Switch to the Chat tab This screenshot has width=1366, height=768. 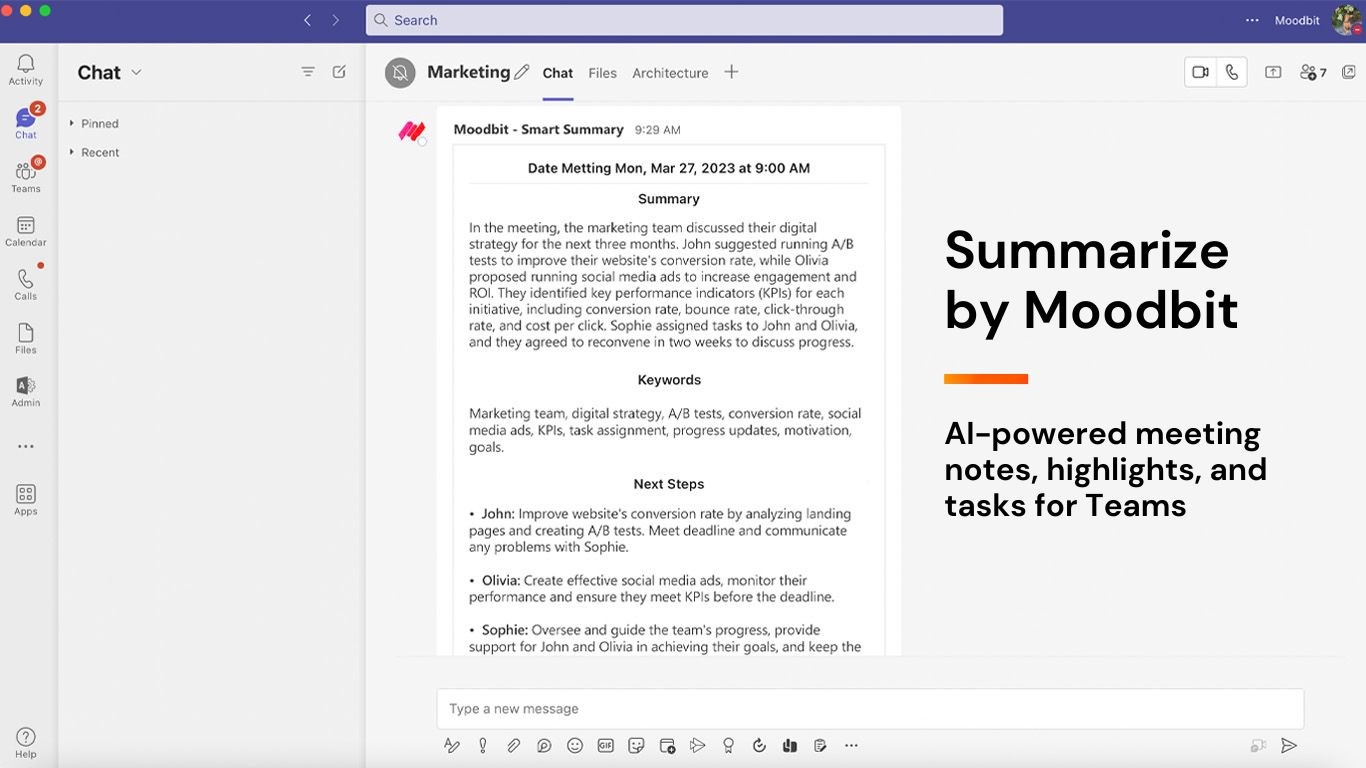tap(558, 73)
